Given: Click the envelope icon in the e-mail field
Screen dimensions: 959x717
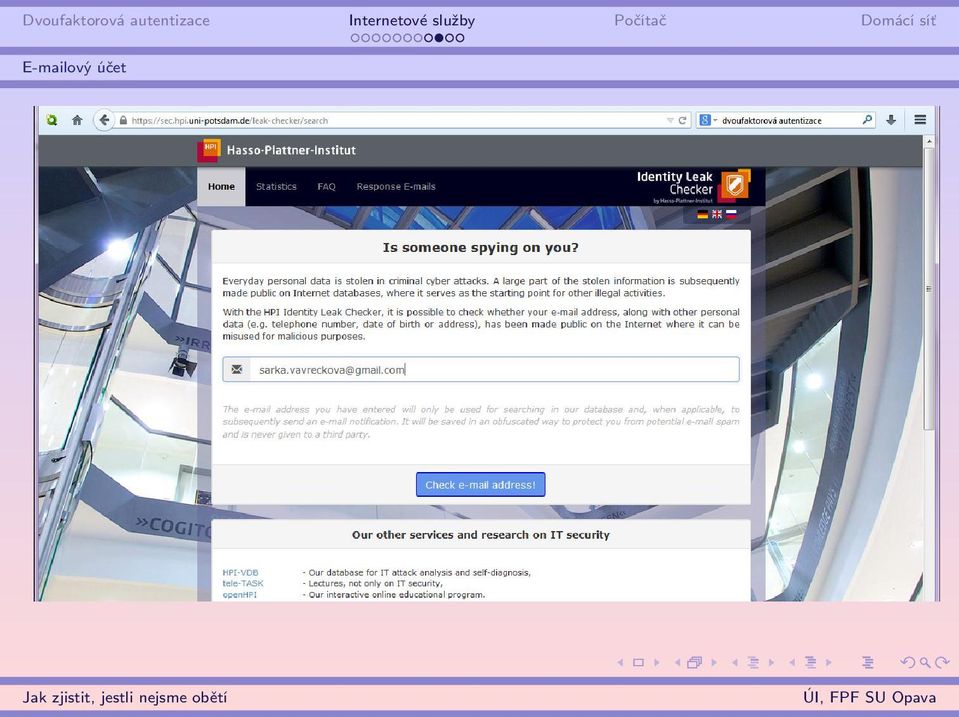Looking at the screenshot, I should (x=237, y=370).
